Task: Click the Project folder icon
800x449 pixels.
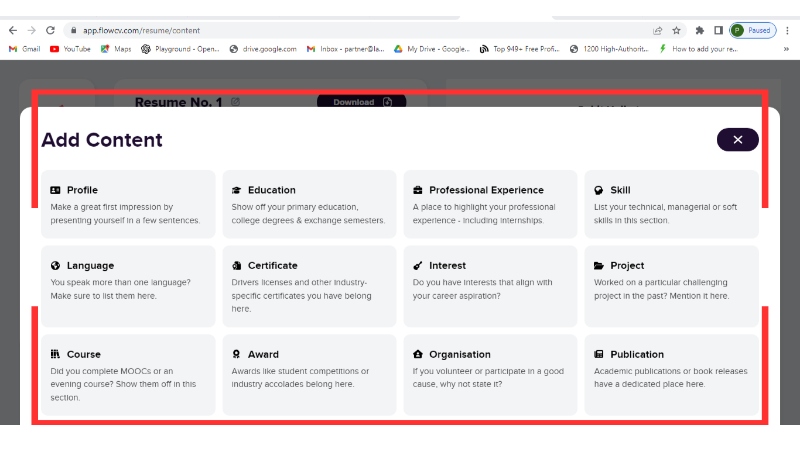Action: (x=598, y=266)
